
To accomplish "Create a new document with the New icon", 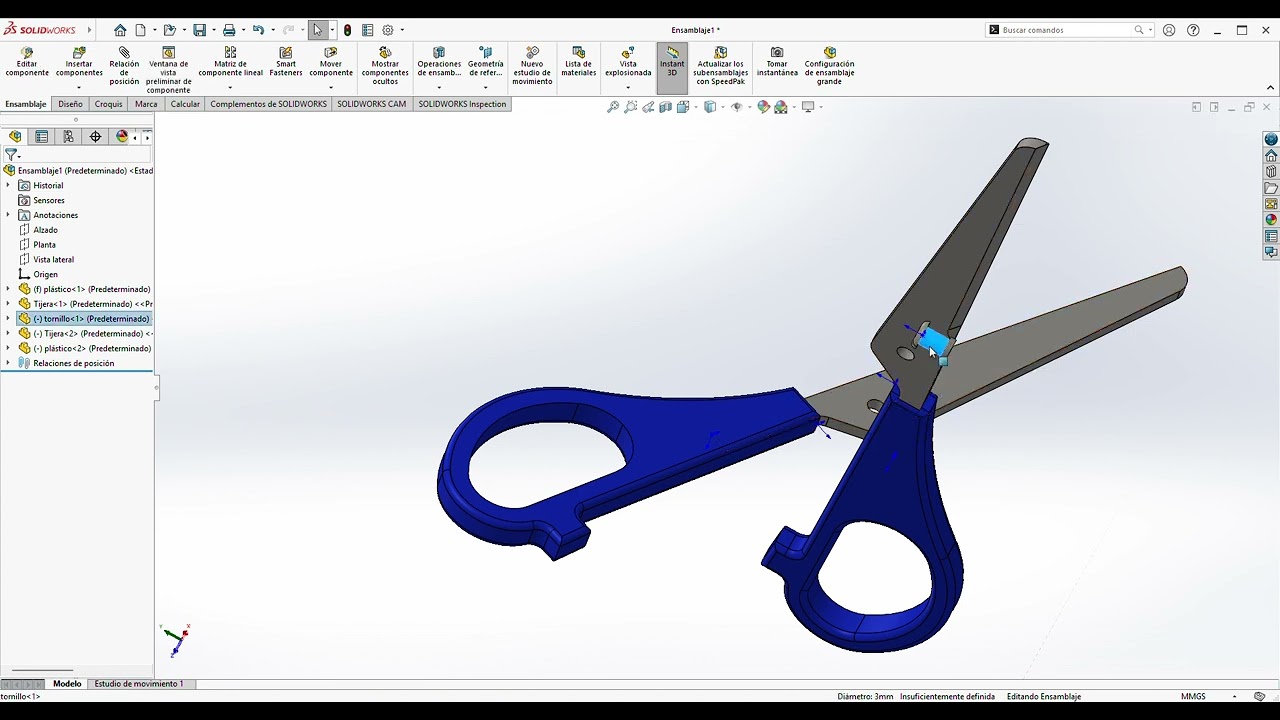I will point(141,30).
